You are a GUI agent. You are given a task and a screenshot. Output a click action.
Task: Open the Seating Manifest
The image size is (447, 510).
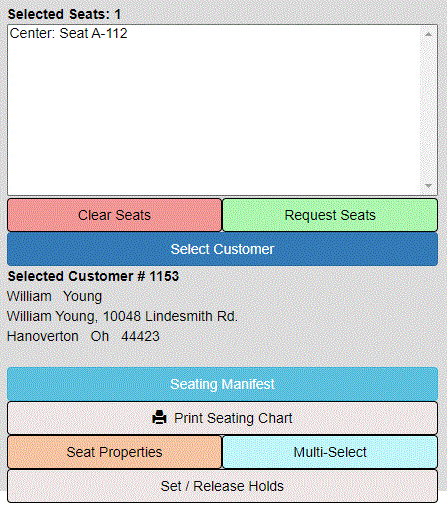point(222,384)
